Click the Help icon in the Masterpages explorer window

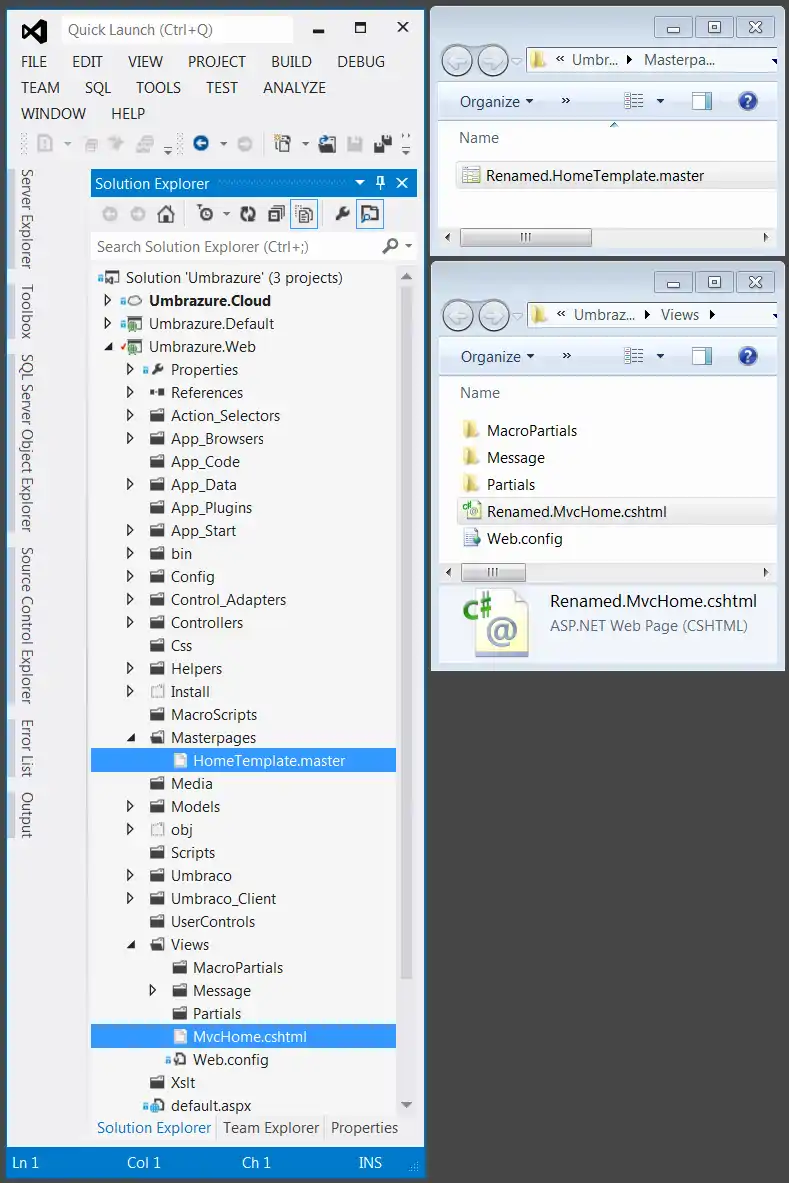click(747, 101)
